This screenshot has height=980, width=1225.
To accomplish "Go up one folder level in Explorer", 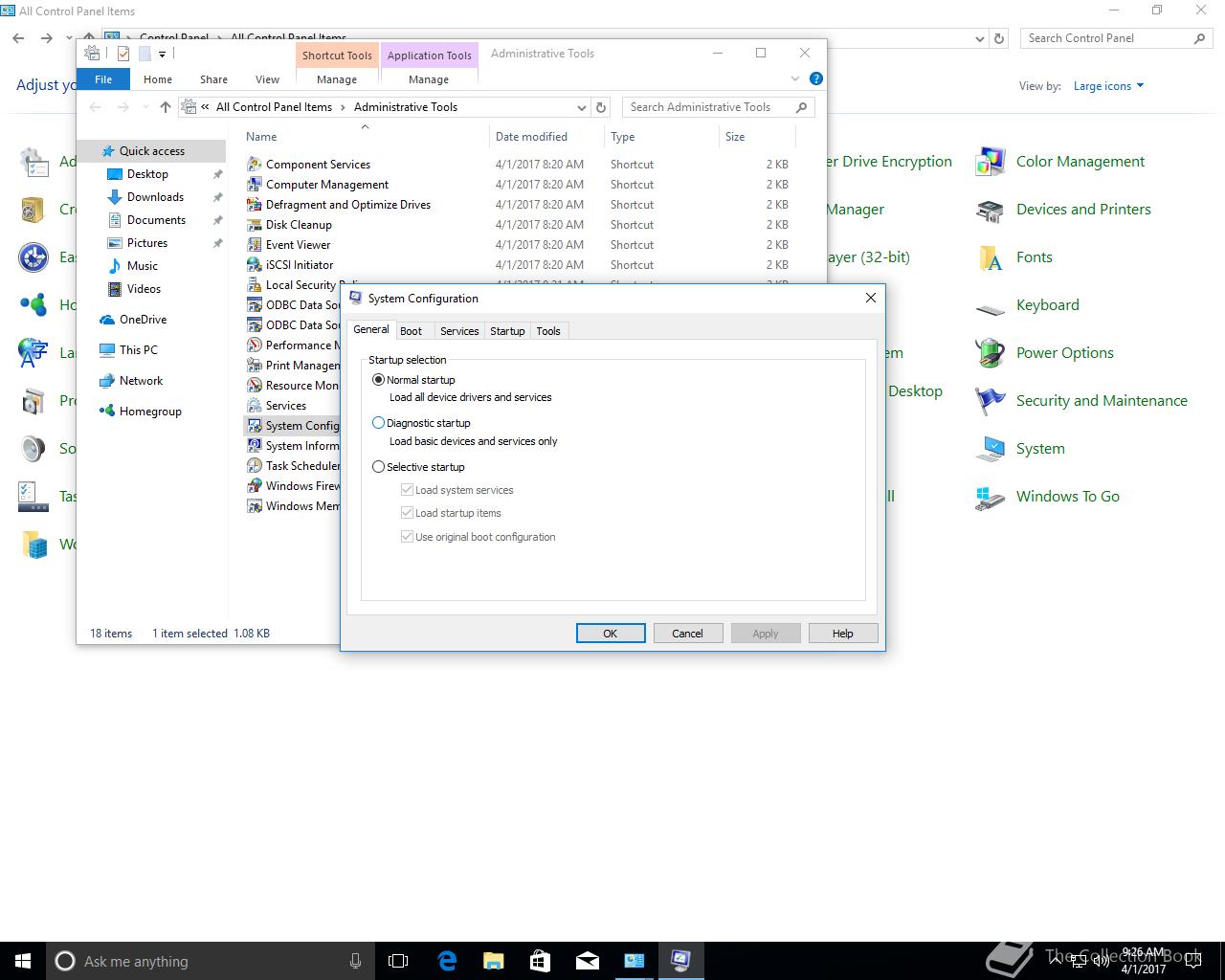I will [x=166, y=107].
